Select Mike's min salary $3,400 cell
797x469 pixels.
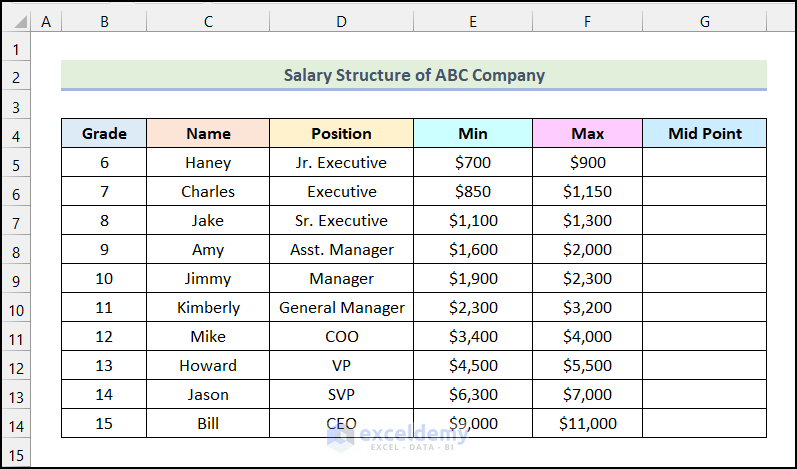(x=473, y=337)
